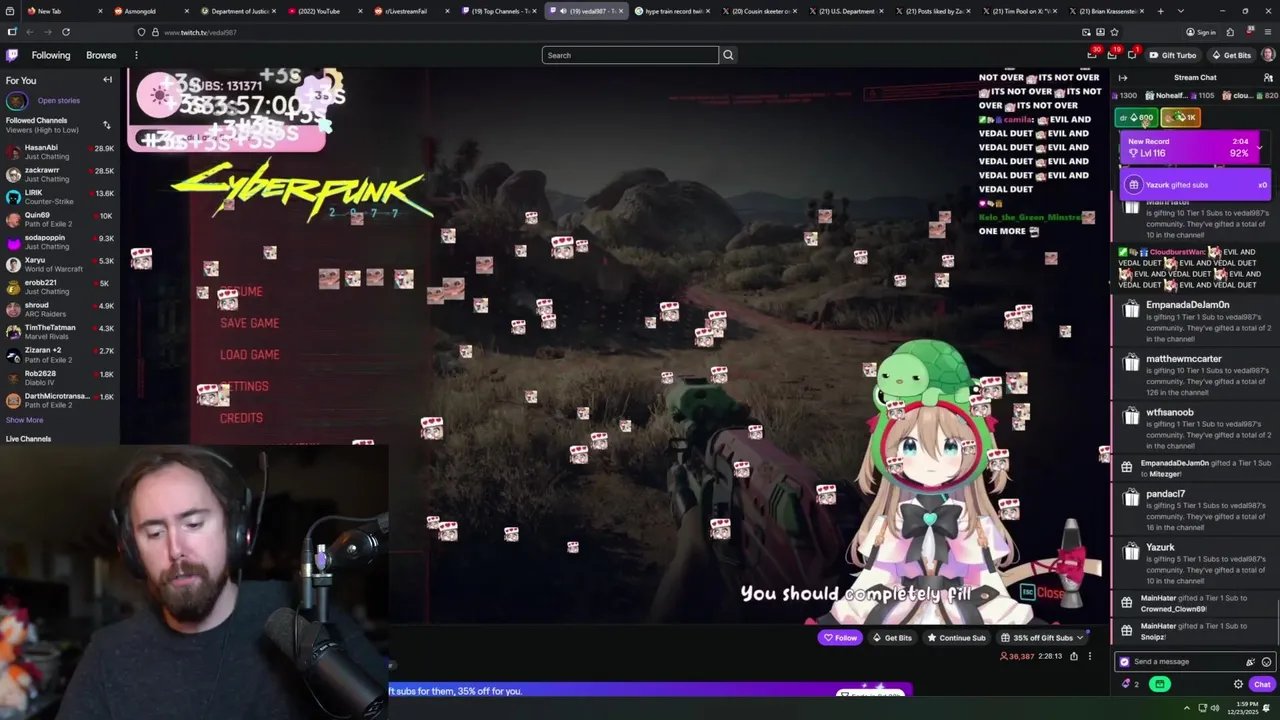Open HasanAbi channel in sidebar
This screenshot has width=1280, height=720.
[x=60, y=152]
